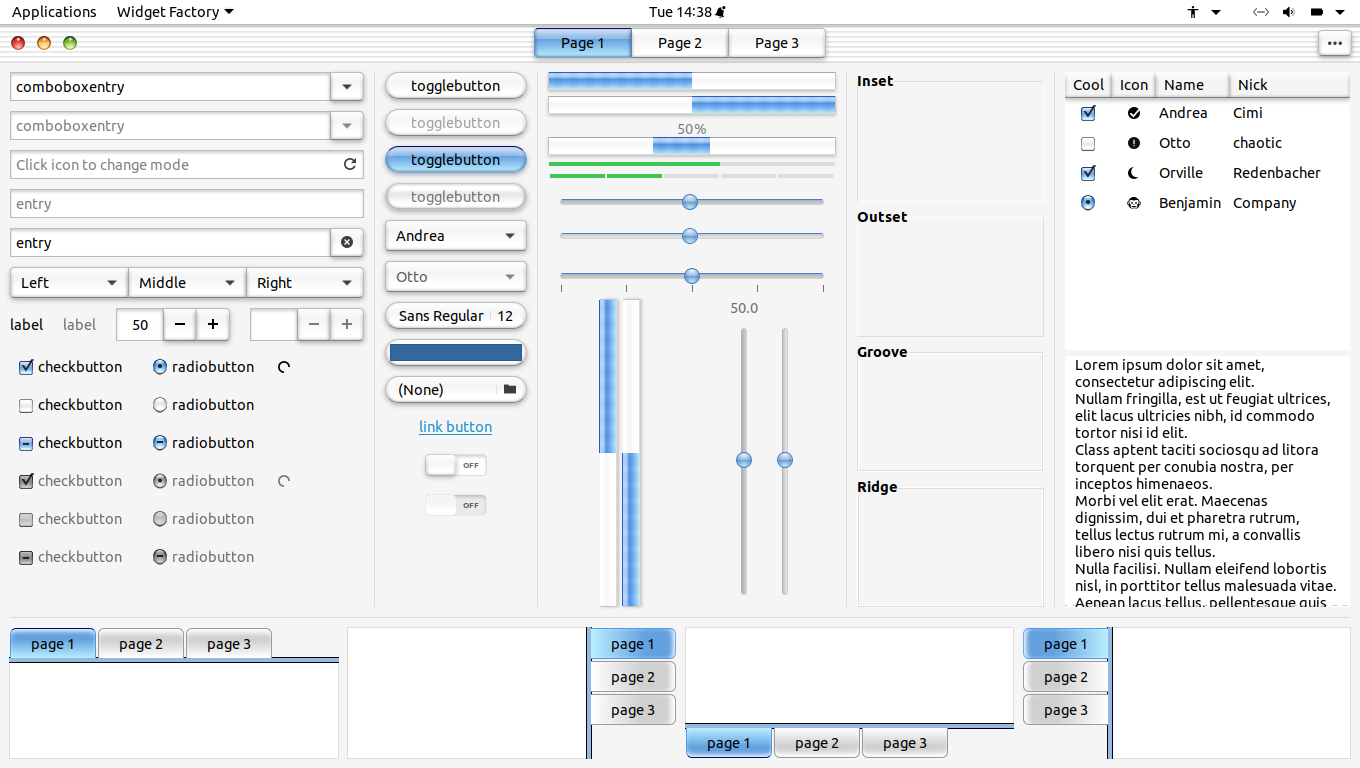This screenshot has width=1360, height=768.
Task: Open the Middle combo dropdown
Action: [x=187, y=283]
